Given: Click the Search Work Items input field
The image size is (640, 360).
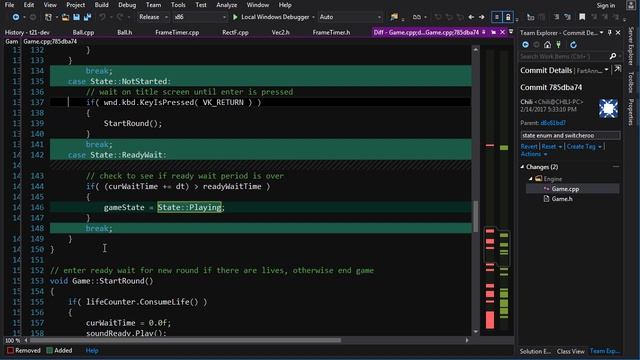Looking at the screenshot, I should pyautogui.click(x=564, y=56).
